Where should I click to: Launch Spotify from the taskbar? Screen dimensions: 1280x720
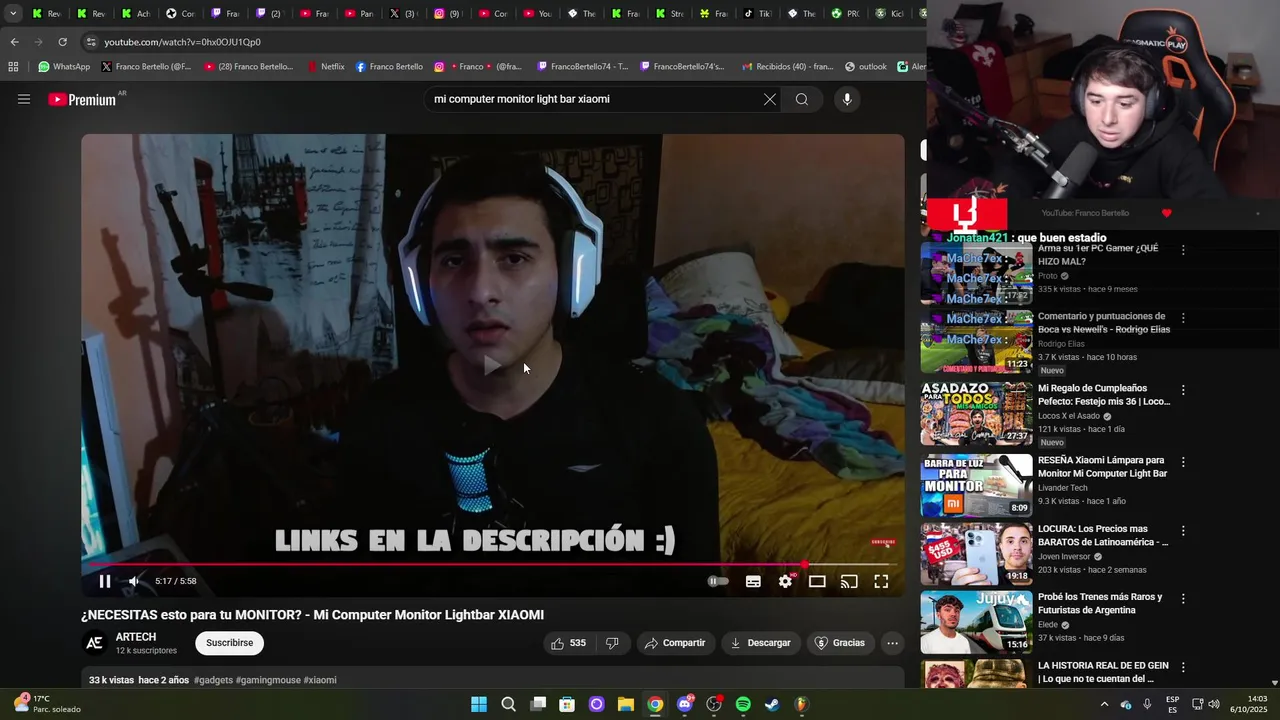743,704
